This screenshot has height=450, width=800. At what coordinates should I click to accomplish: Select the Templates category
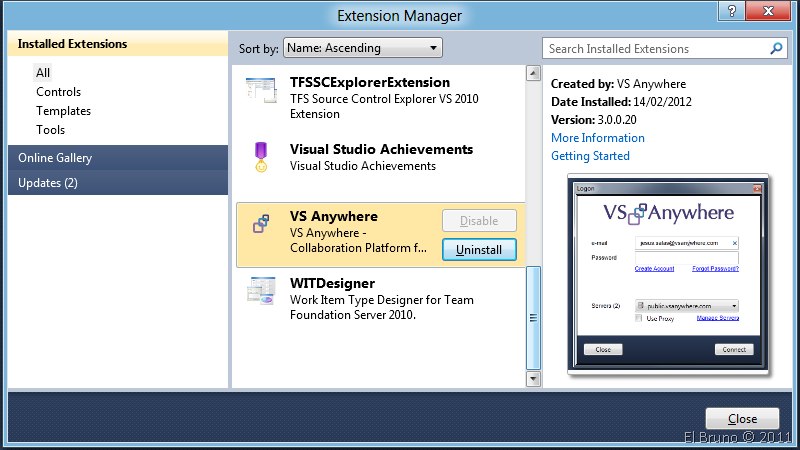pos(63,111)
